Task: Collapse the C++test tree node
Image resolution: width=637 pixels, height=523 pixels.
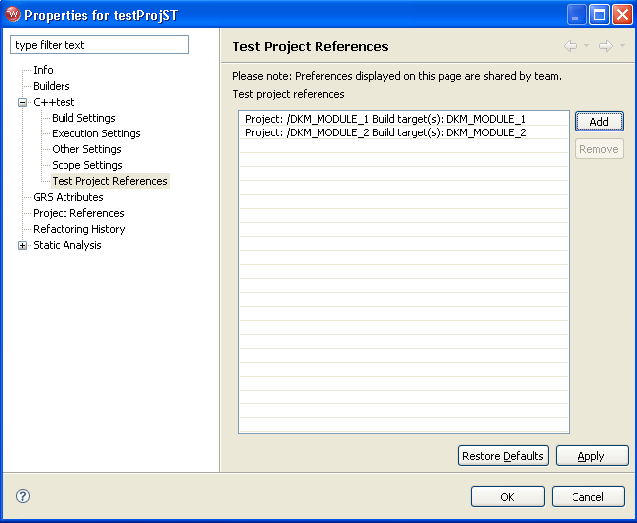Action: [x=23, y=102]
